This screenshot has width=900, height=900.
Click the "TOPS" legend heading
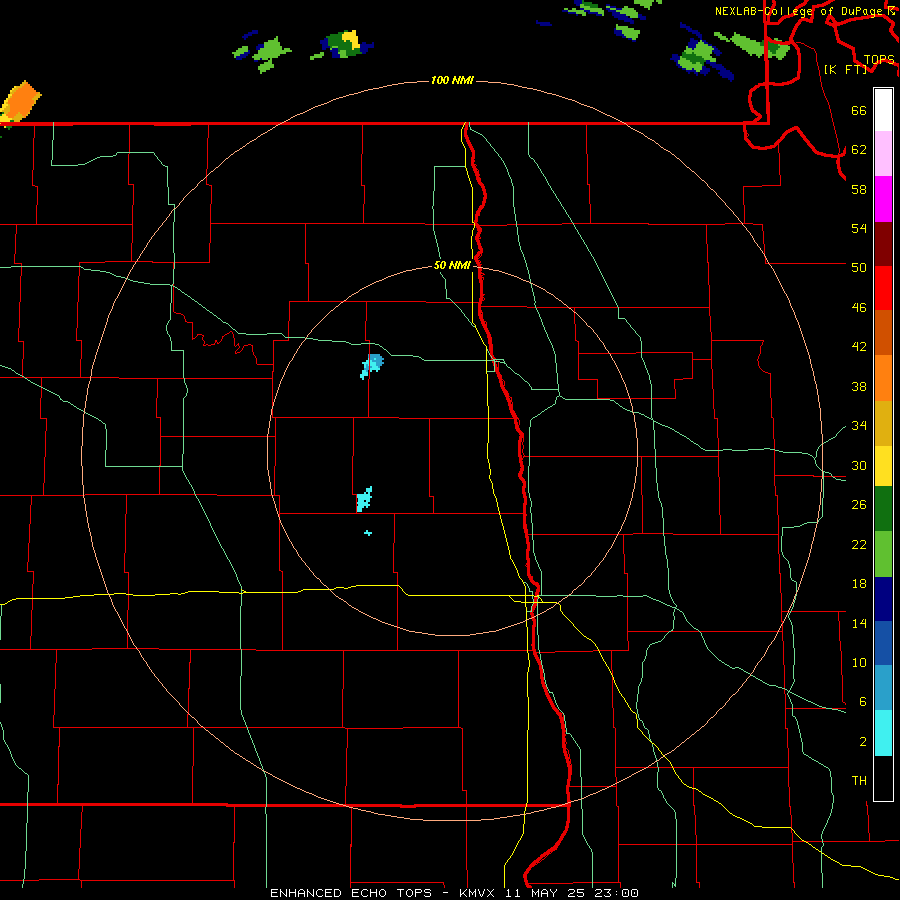(879, 59)
